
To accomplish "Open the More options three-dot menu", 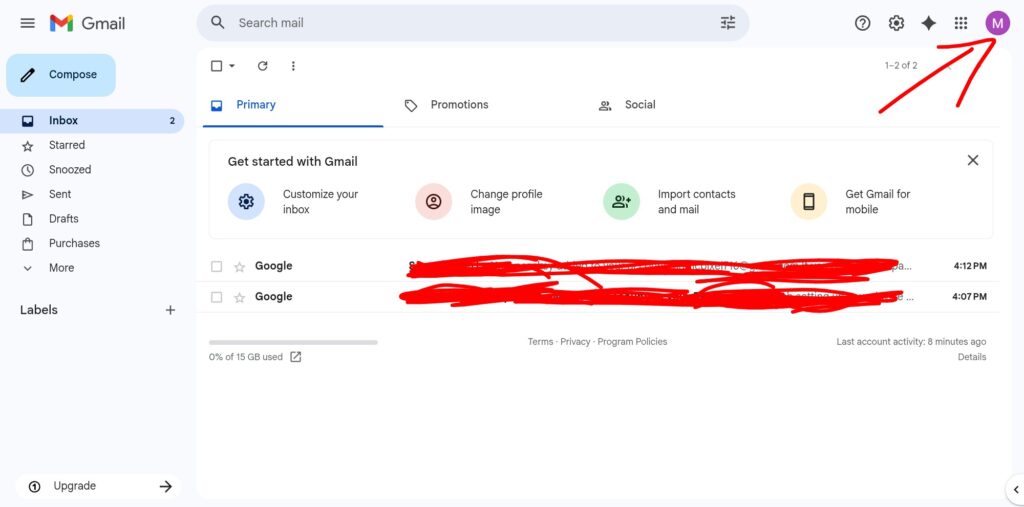I will click(293, 66).
